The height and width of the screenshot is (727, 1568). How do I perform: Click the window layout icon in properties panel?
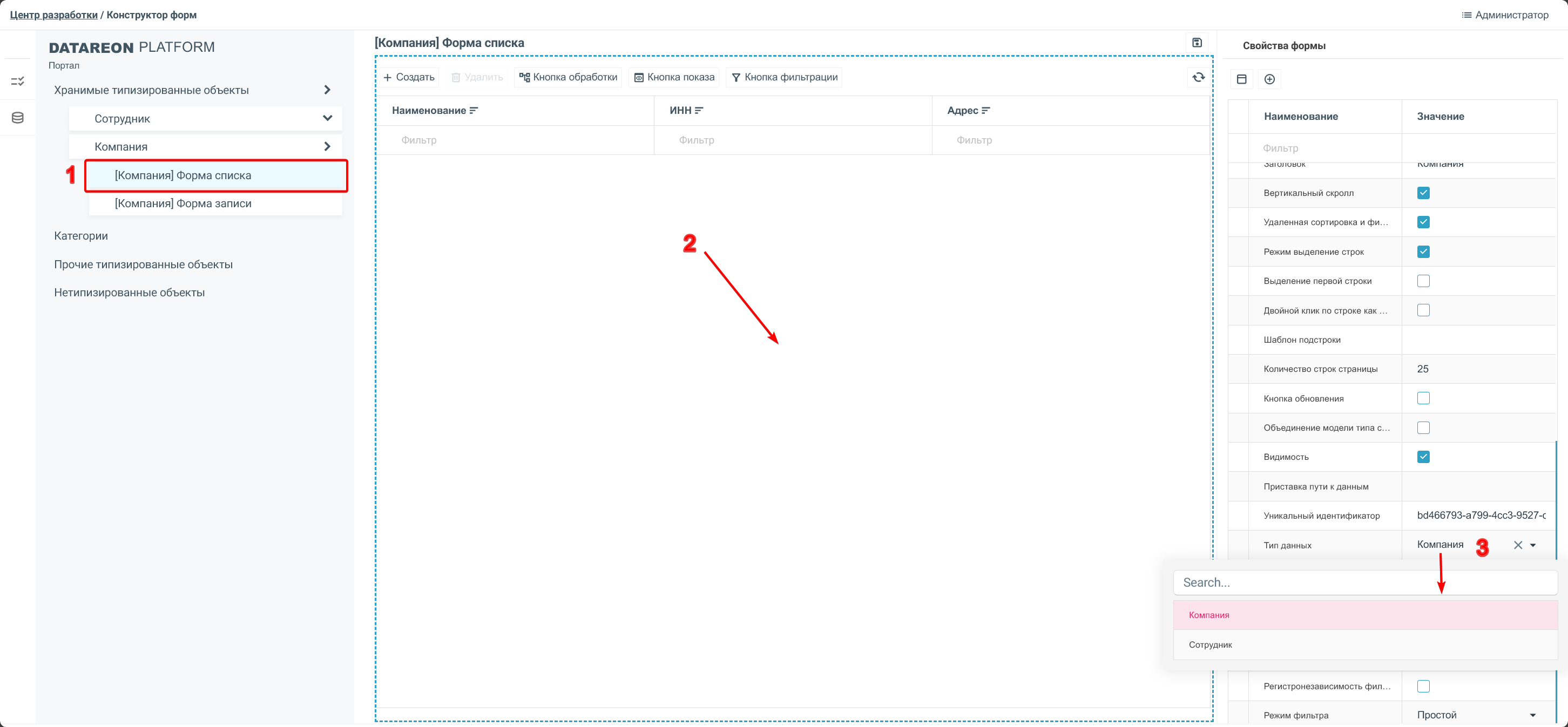1242,79
